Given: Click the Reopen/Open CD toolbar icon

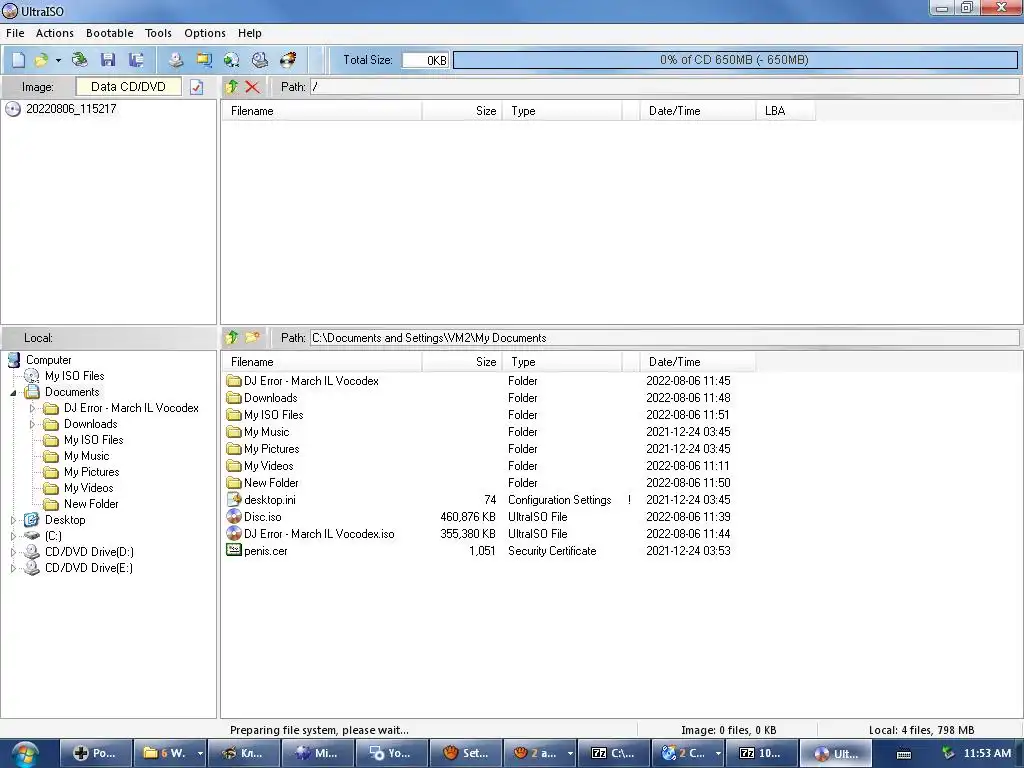Looking at the screenshot, I should pyautogui.click(x=80, y=60).
